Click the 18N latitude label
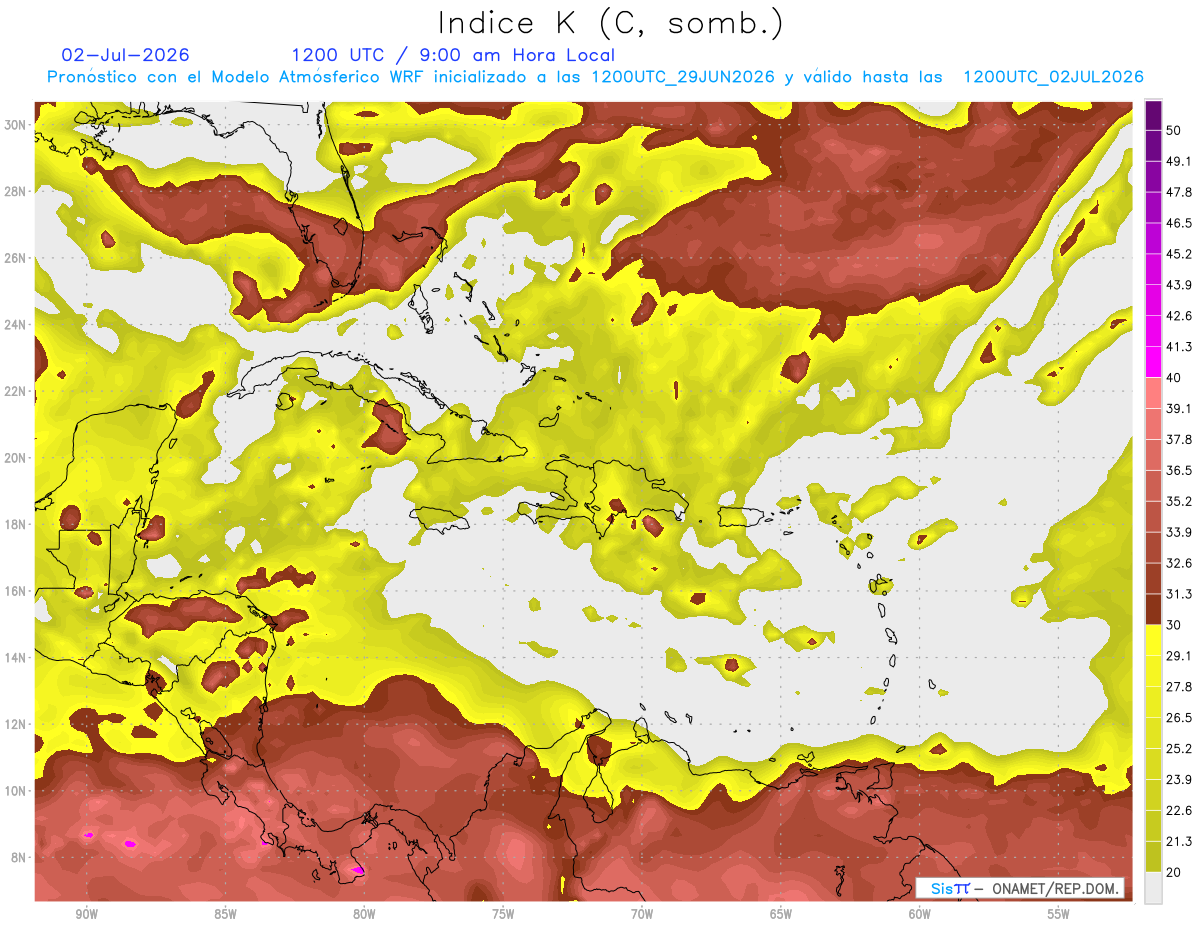Screen dimensions: 1200x927 15,524
